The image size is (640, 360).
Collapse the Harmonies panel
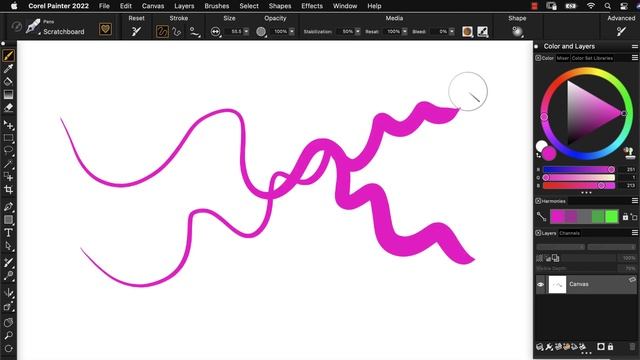point(538,201)
